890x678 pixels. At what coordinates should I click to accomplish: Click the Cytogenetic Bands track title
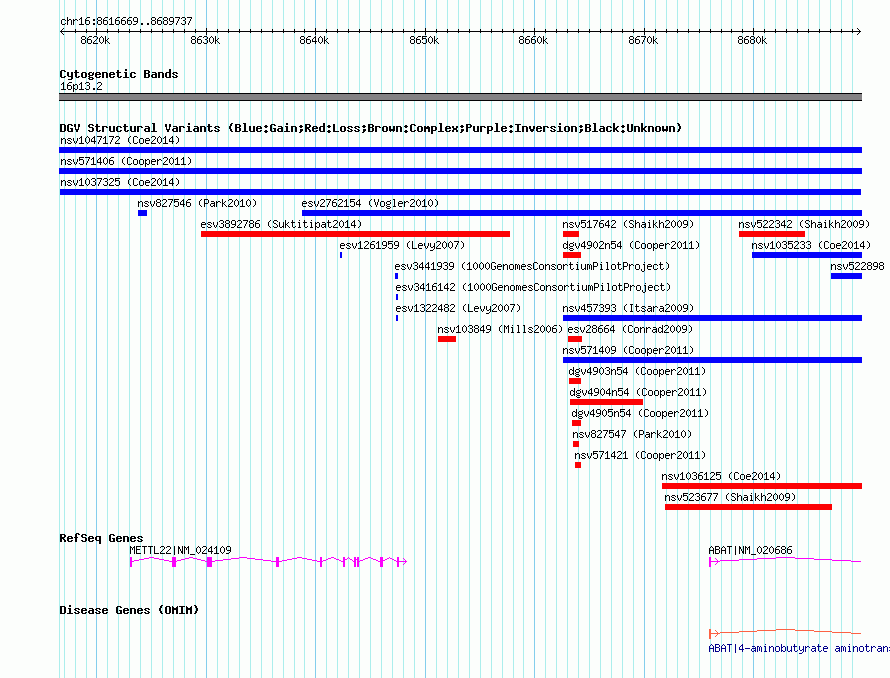click(119, 74)
